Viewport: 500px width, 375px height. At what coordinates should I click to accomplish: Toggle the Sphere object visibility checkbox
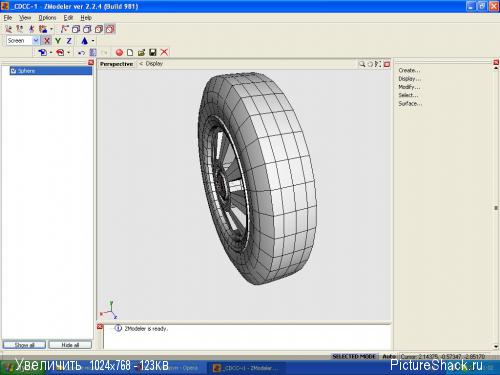point(14,71)
